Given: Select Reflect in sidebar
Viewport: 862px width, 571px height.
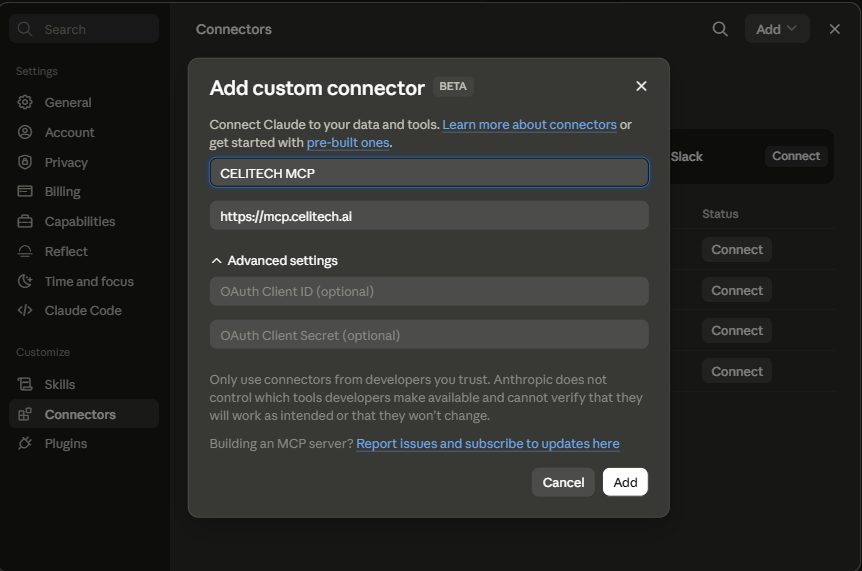Looking at the screenshot, I should (x=84, y=251).
